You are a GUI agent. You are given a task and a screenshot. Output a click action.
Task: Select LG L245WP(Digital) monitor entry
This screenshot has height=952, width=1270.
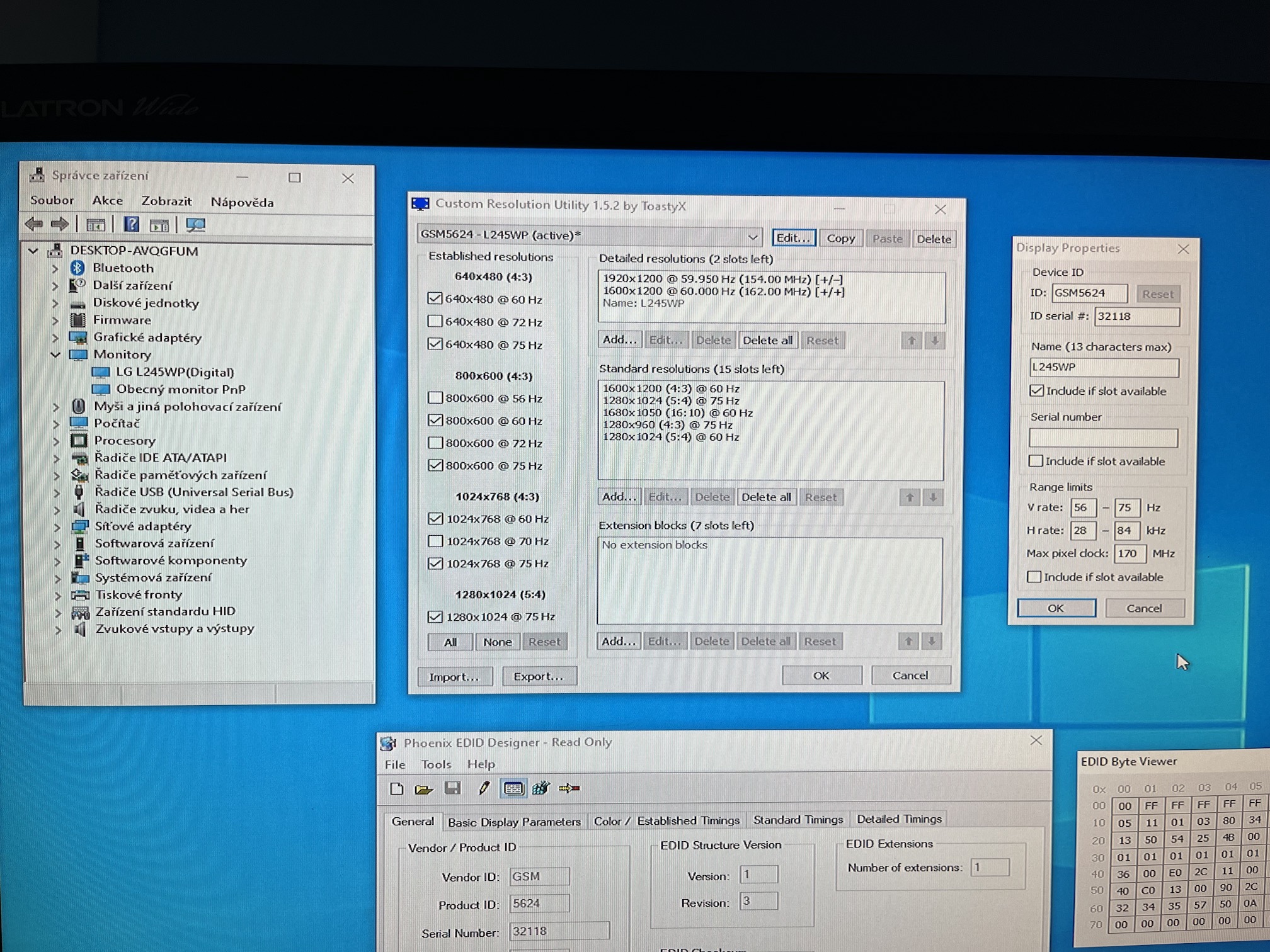pos(174,372)
